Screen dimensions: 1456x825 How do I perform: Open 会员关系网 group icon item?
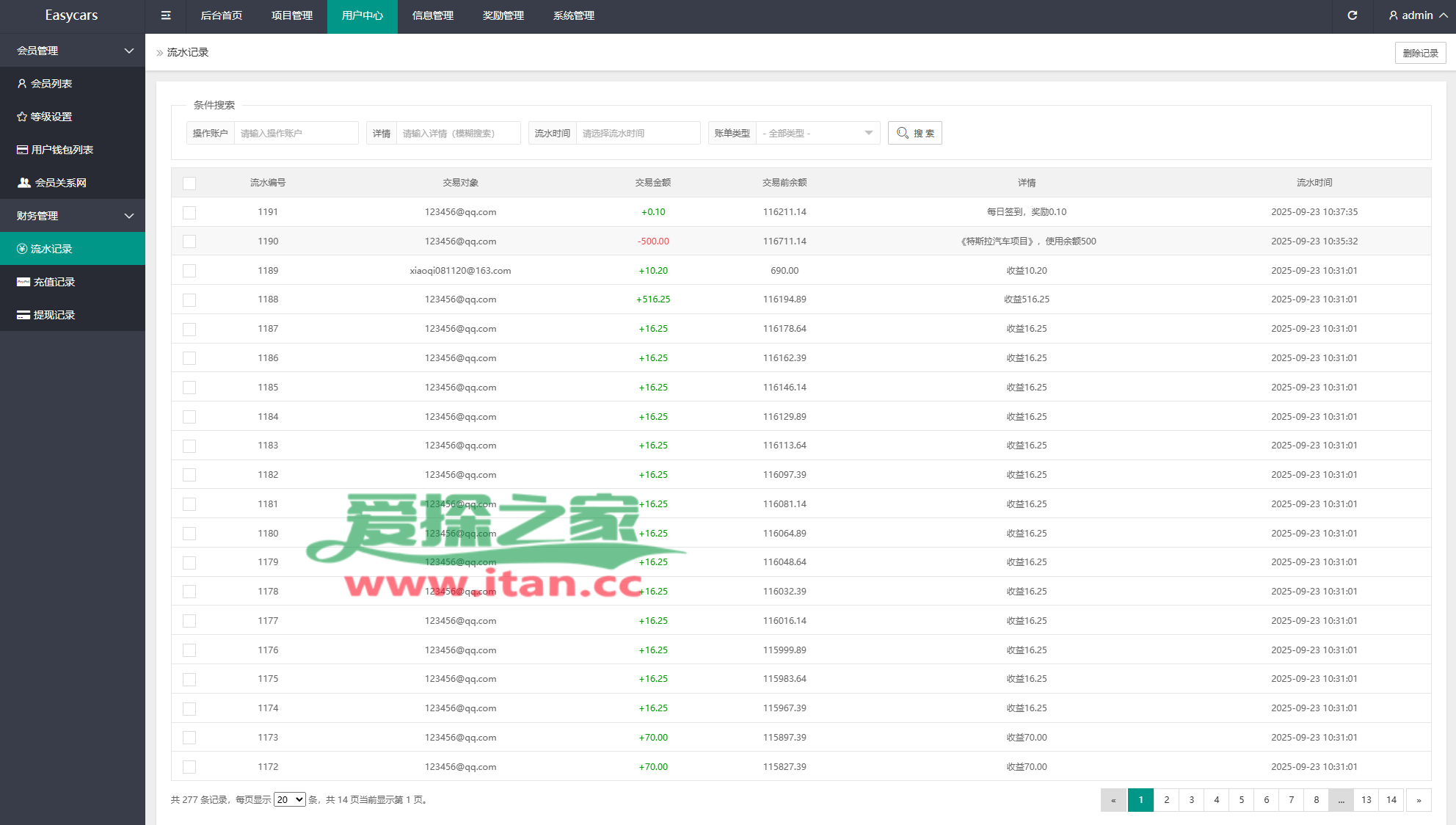point(60,183)
